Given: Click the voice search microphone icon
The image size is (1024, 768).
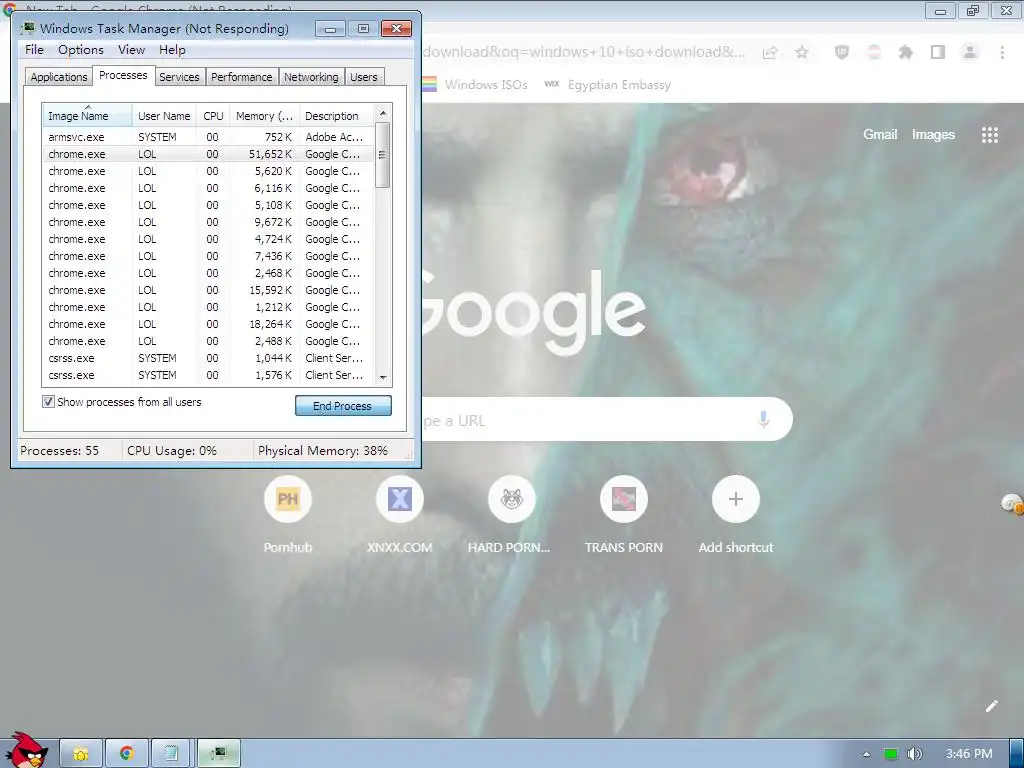Looking at the screenshot, I should tap(763, 419).
